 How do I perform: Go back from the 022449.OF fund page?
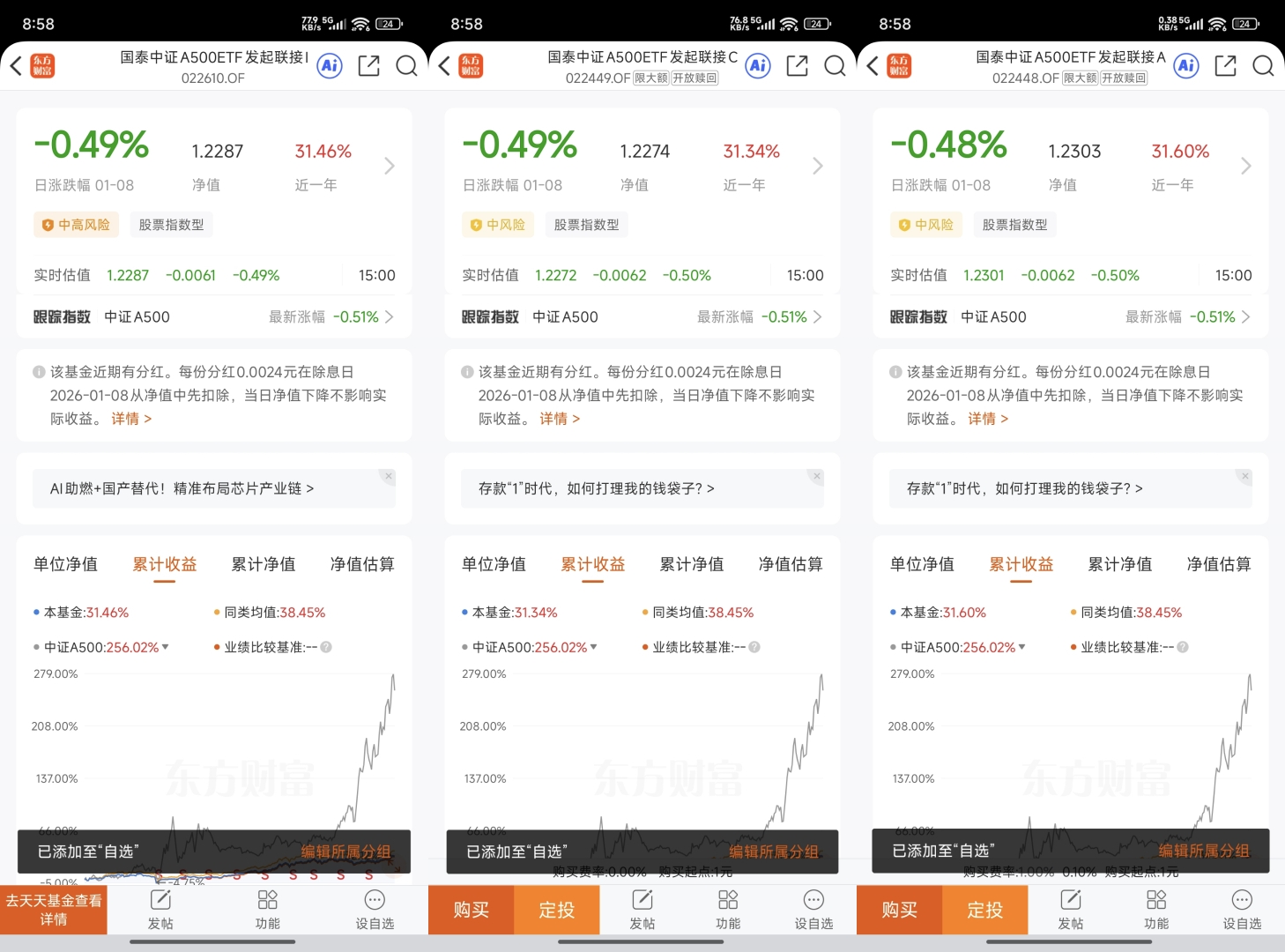[x=444, y=66]
